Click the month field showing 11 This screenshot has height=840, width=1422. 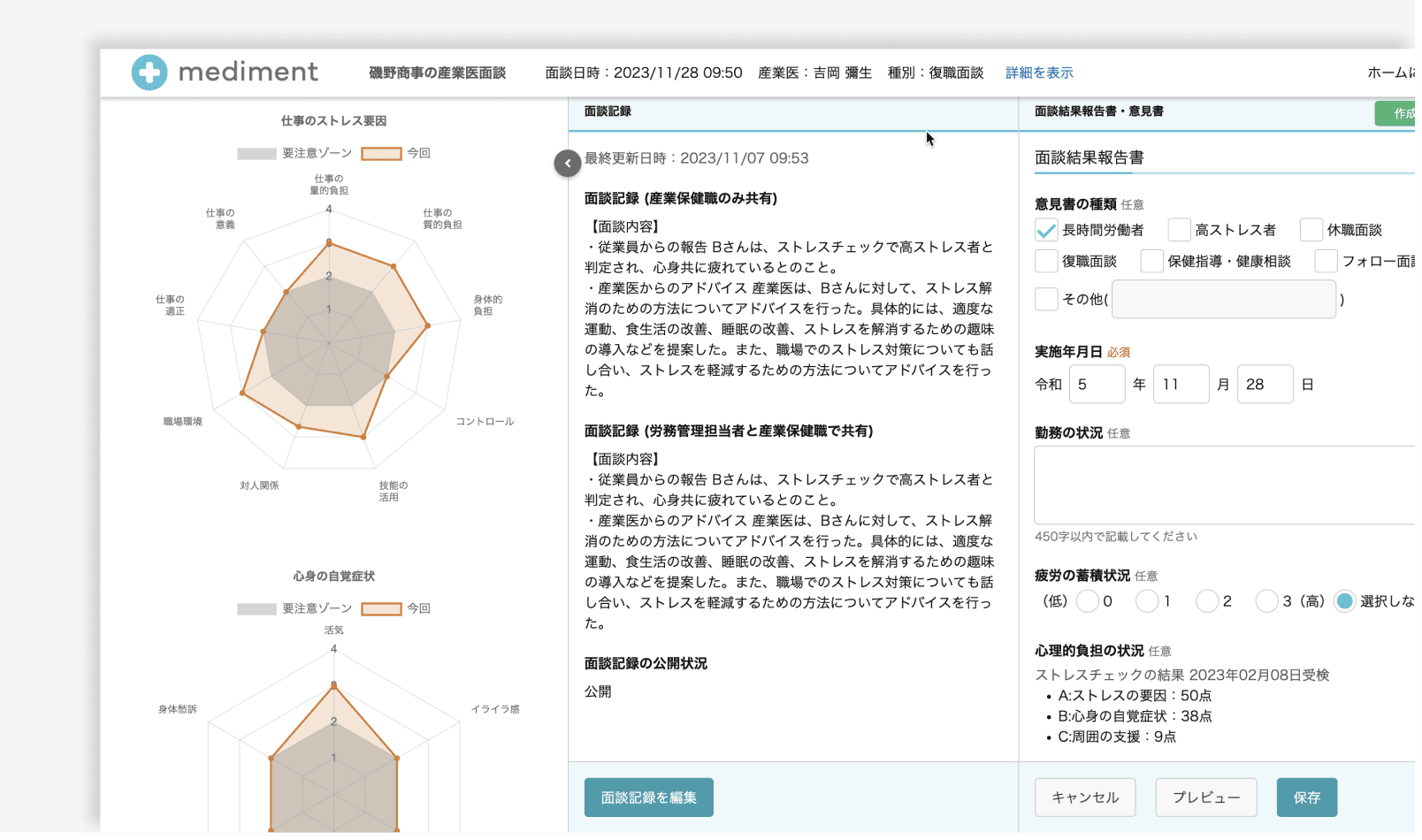point(1181,385)
